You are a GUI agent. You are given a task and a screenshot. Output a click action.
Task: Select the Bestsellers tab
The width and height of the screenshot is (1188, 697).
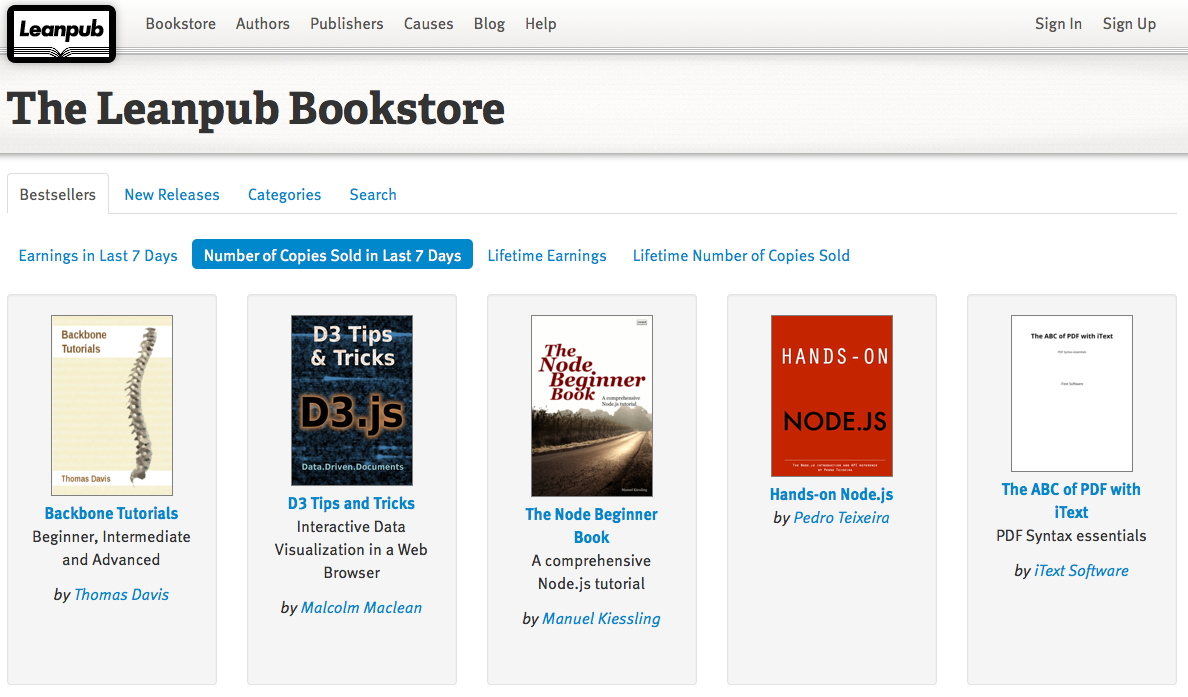(x=58, y=195)
